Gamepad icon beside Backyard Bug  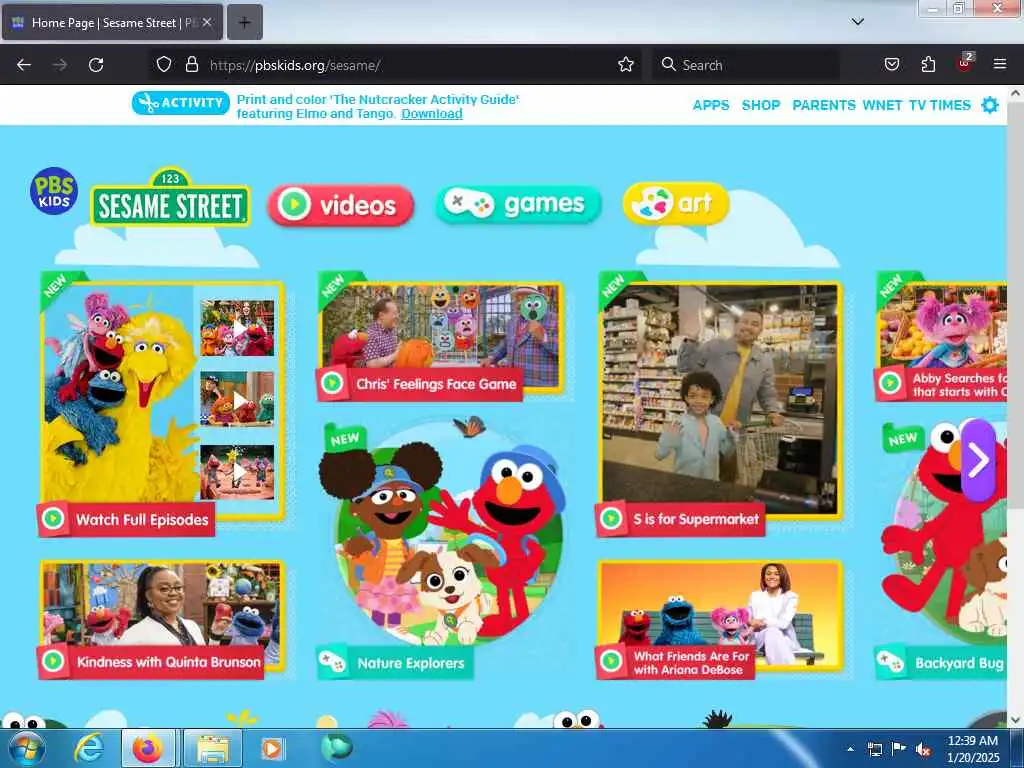tap(890, 662)
